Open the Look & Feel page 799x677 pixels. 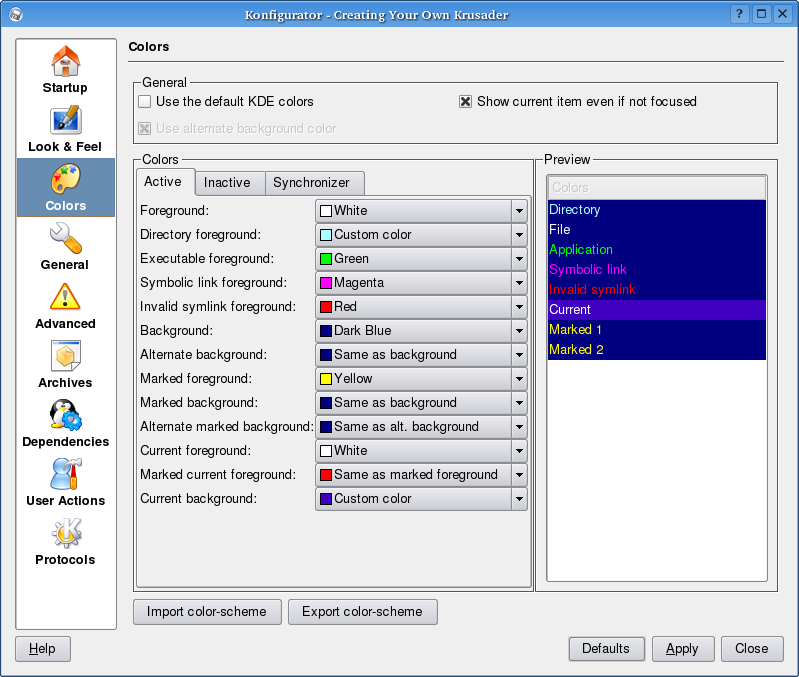click(x=65, y=129)
